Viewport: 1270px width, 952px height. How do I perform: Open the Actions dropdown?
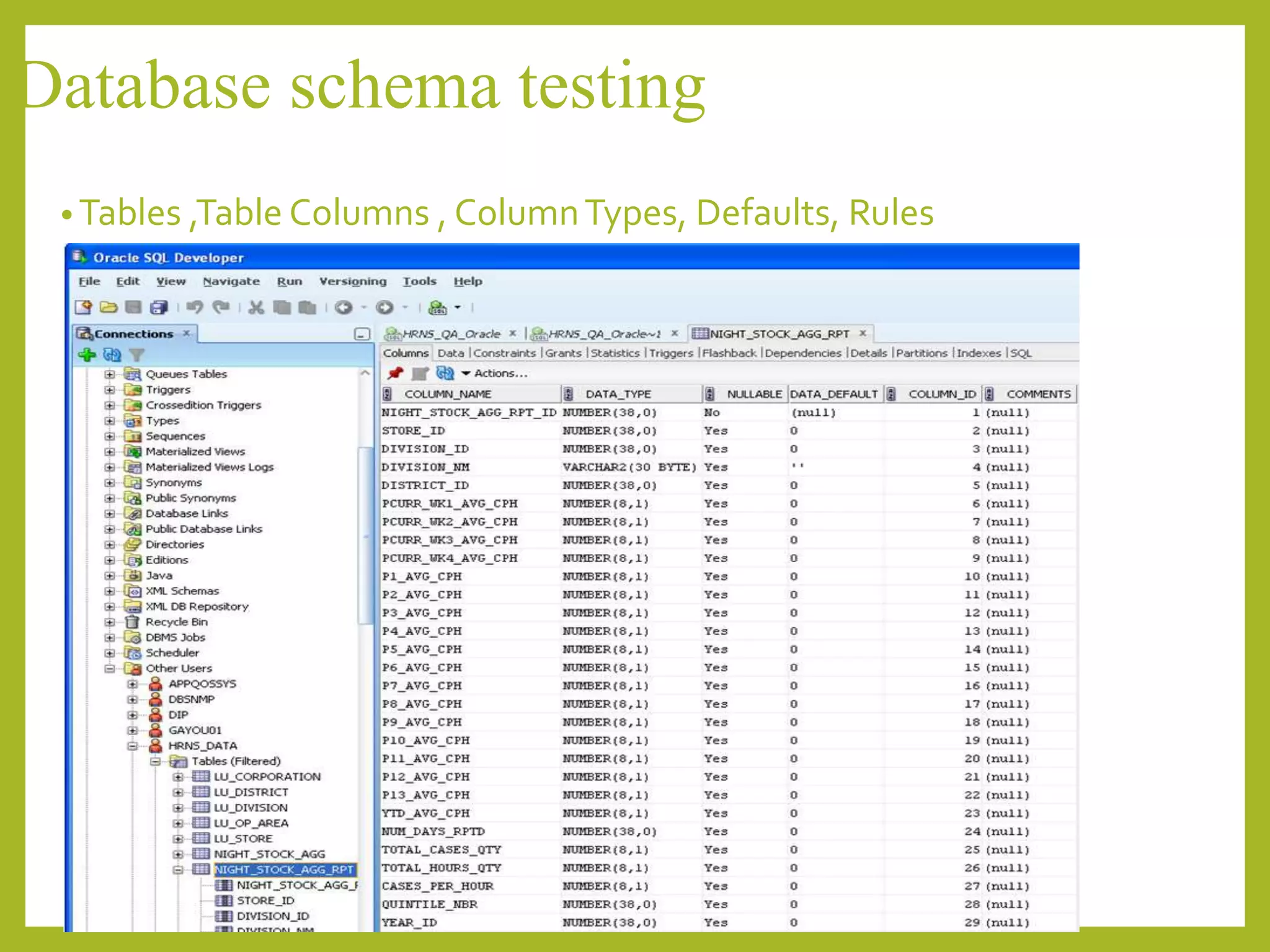(495, 373)
